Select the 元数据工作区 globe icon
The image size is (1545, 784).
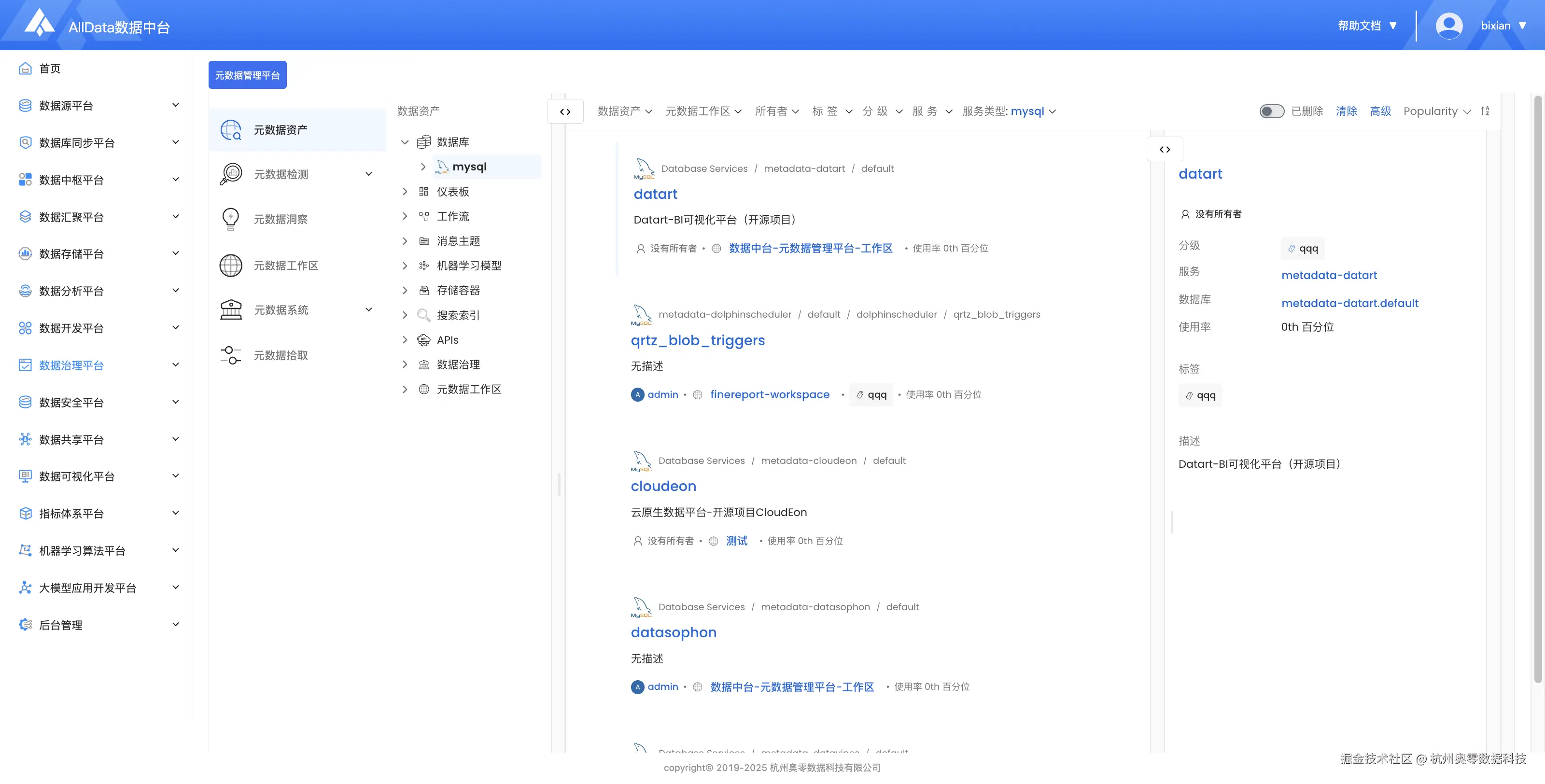[231, 265]
